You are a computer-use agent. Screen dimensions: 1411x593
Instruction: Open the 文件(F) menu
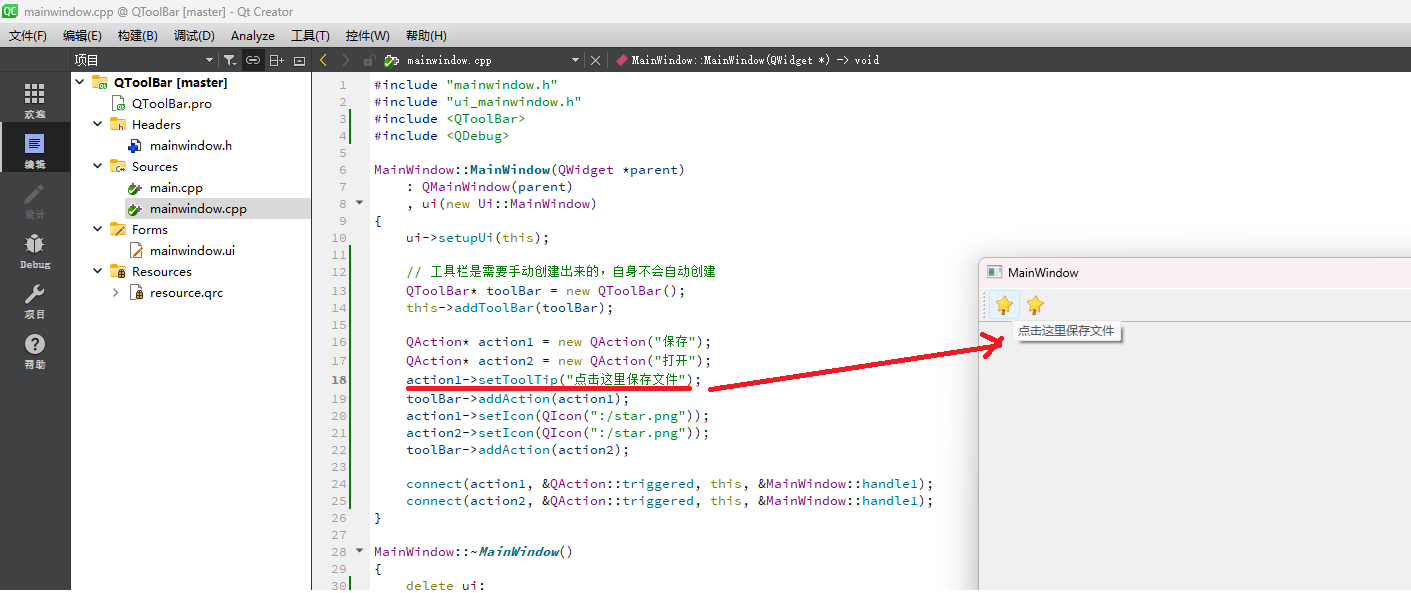point(28,35)
